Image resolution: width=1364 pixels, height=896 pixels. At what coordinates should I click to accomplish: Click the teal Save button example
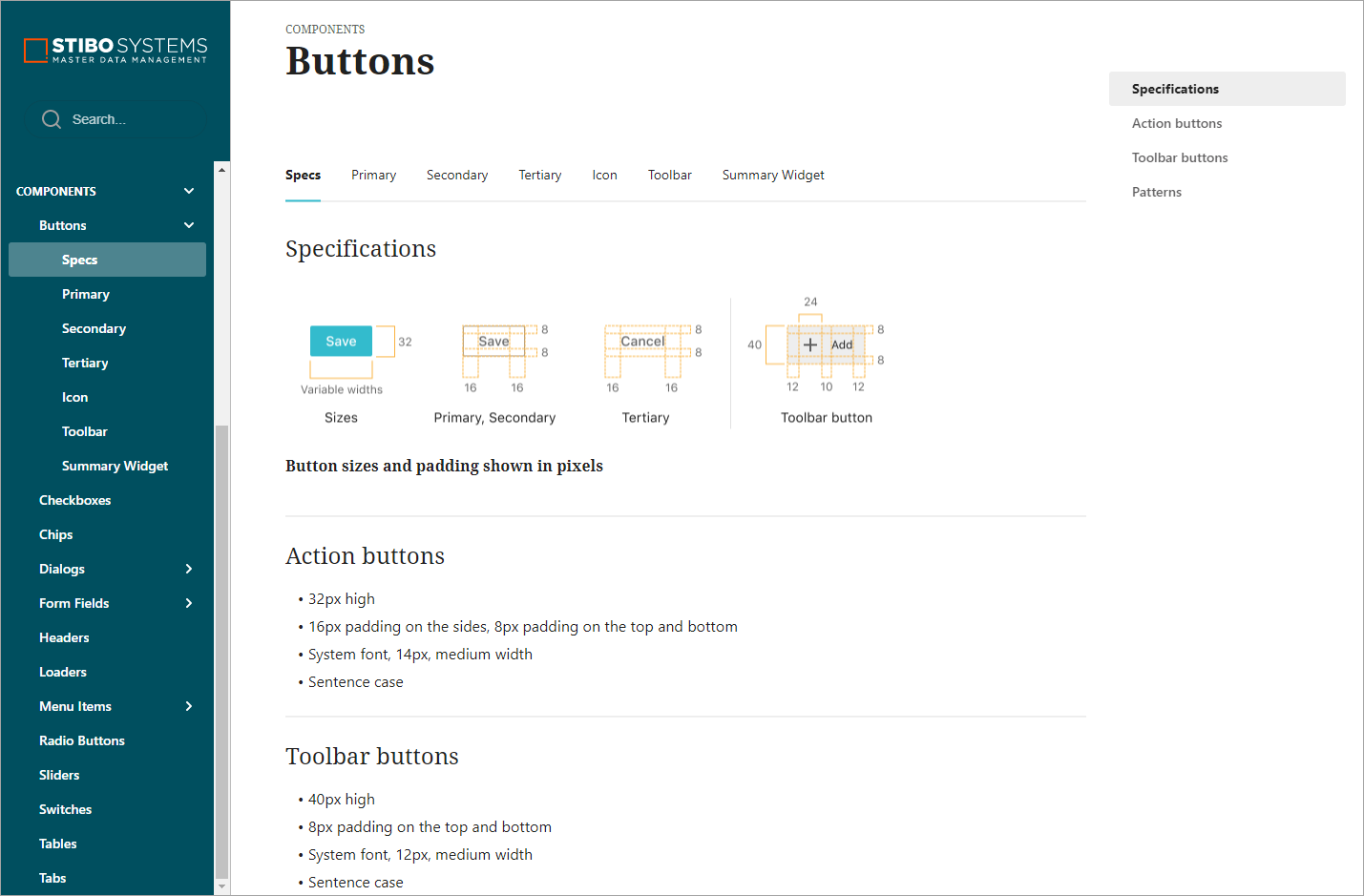tap(341, 342)
